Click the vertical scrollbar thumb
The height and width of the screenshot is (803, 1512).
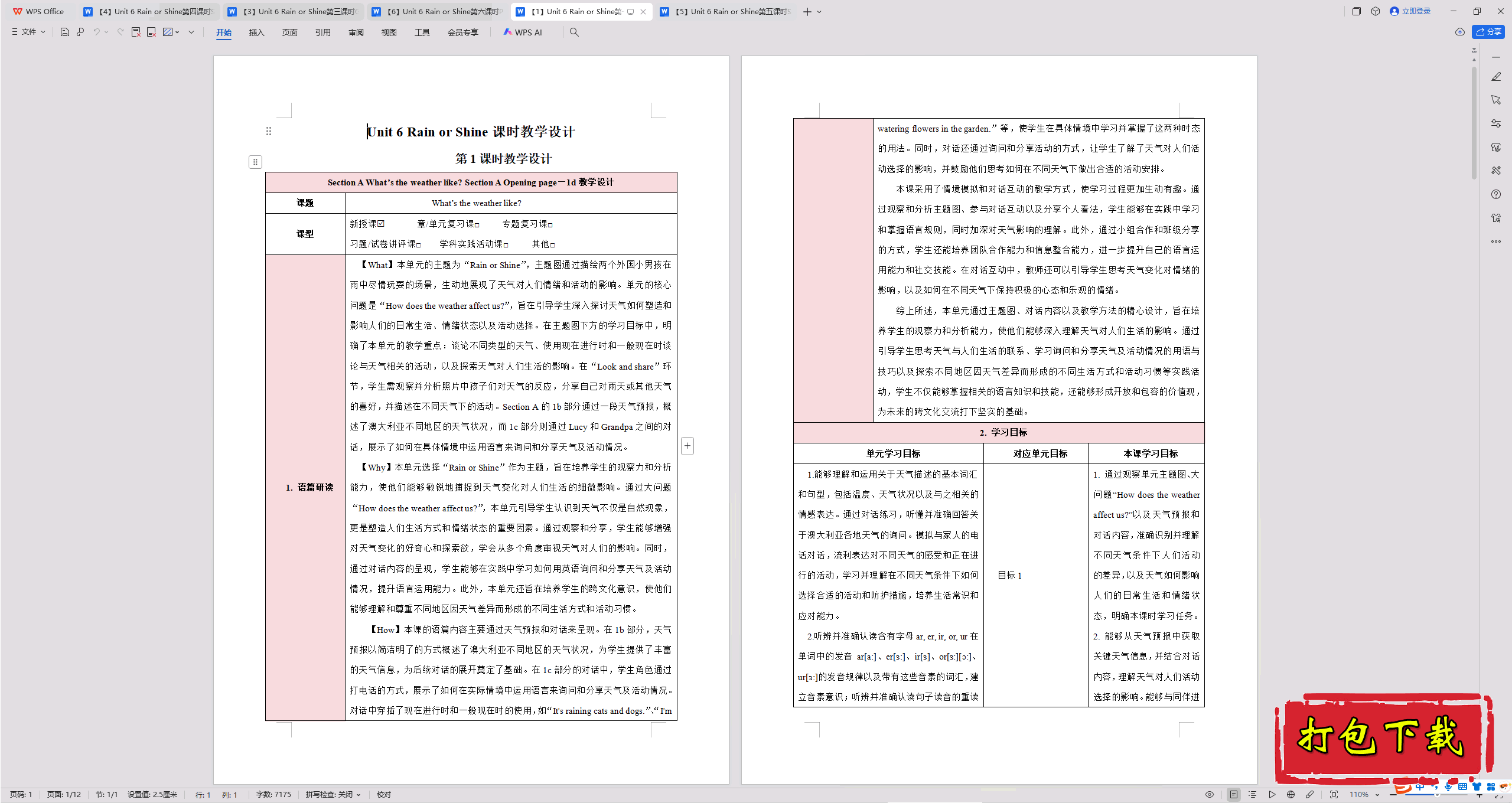(x=1474, y=123)
